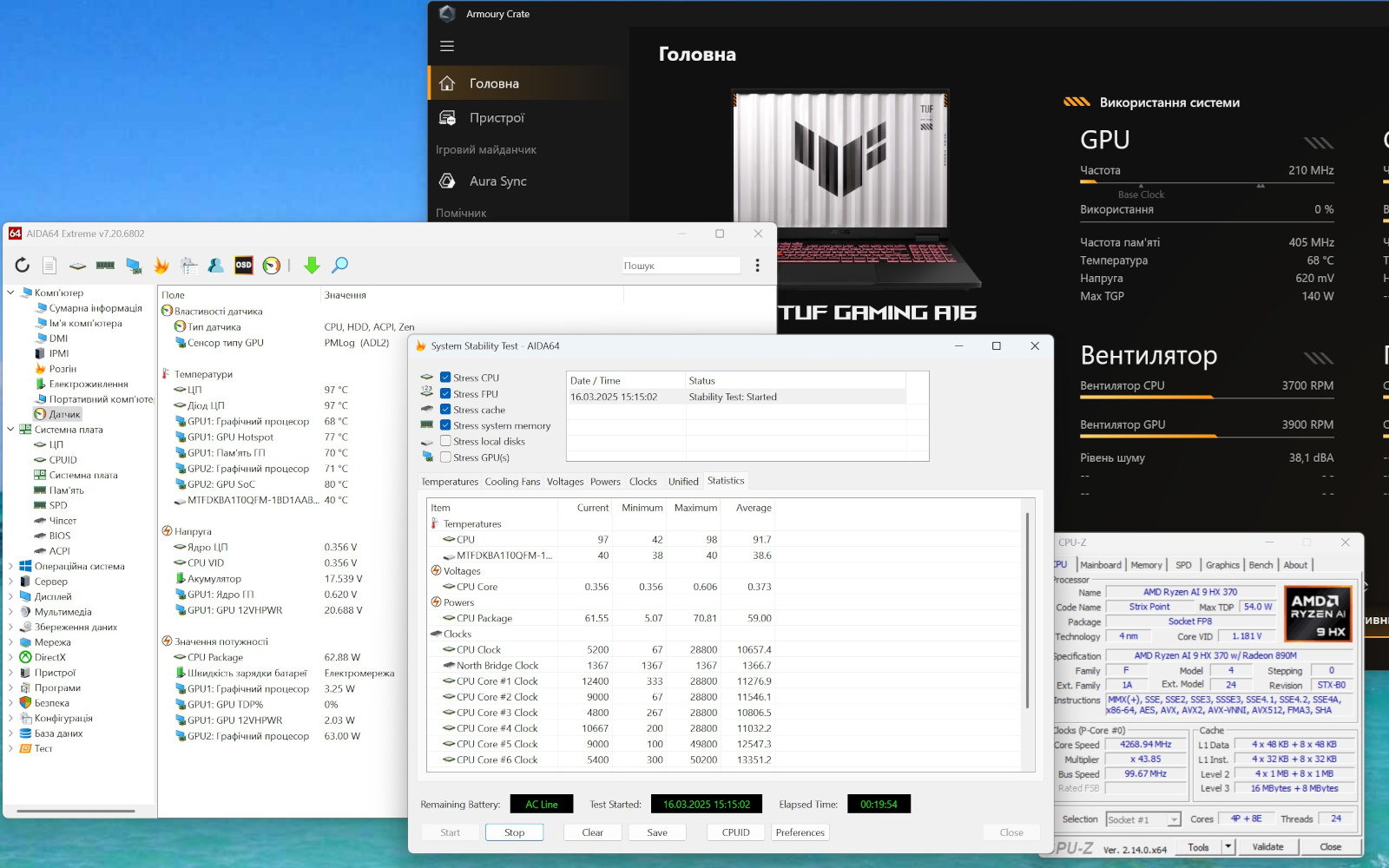Click the green download arrow icon in AIDA64
Screen dimensions: 1389x868
[312, 266]
